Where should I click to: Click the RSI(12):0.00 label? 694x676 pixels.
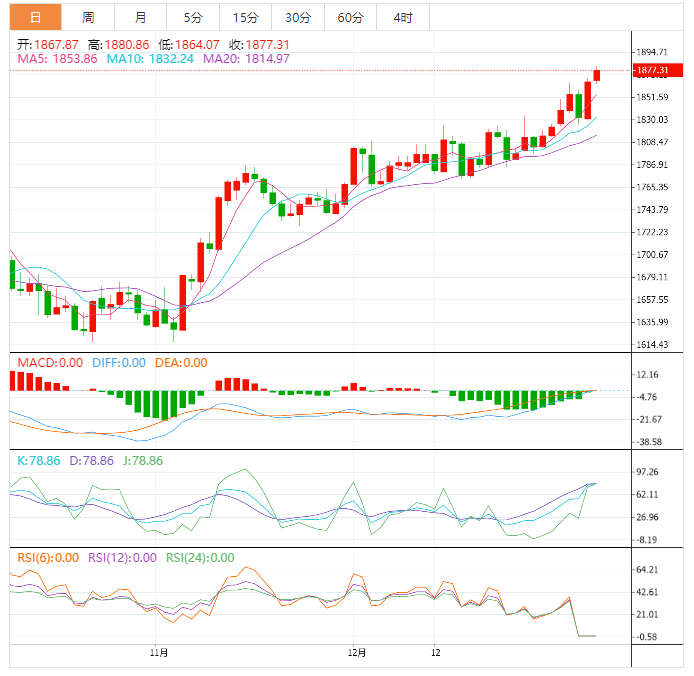[122, 558]
